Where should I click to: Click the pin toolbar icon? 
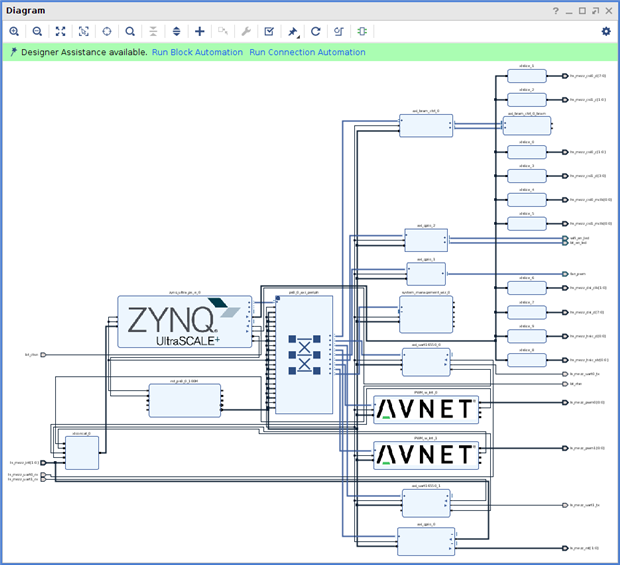pos(293,31)
